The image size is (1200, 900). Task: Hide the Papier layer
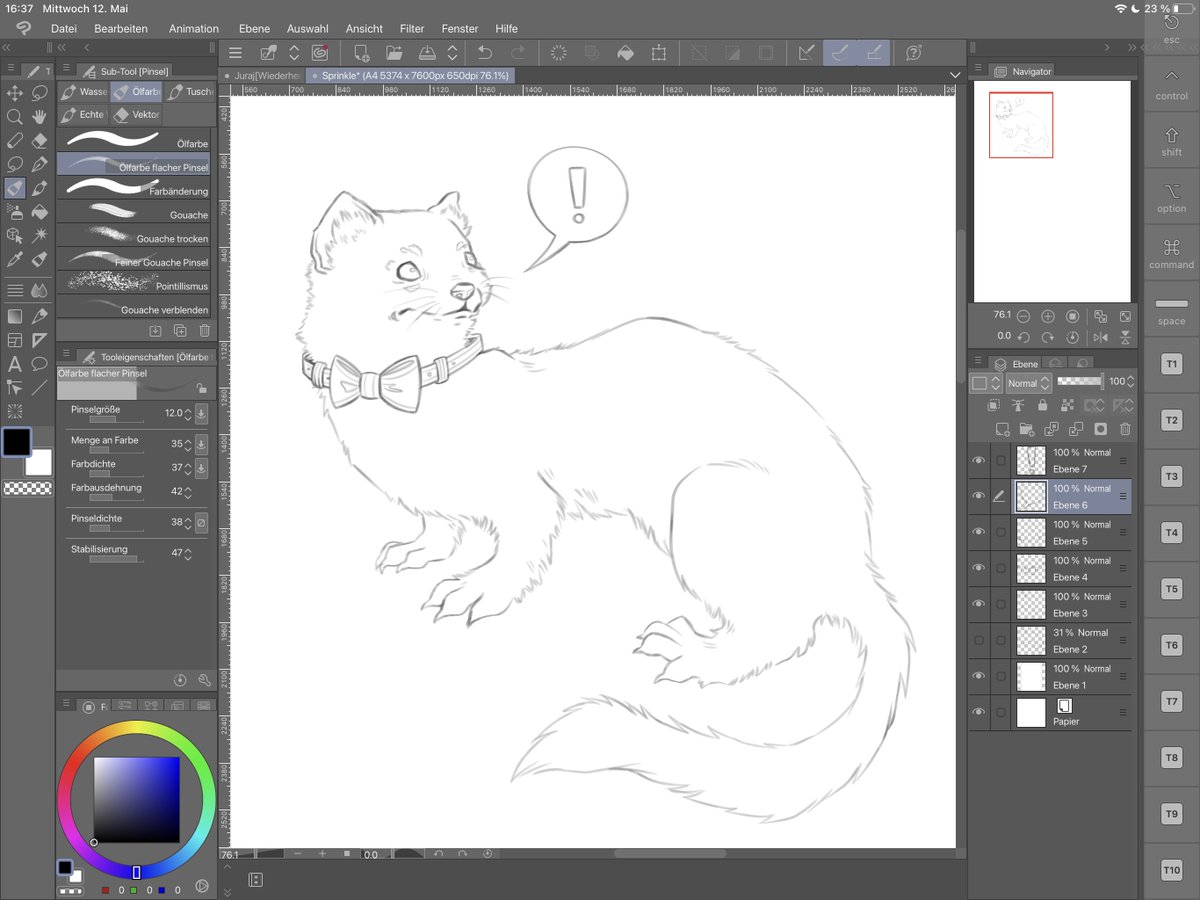coord(978,713)
